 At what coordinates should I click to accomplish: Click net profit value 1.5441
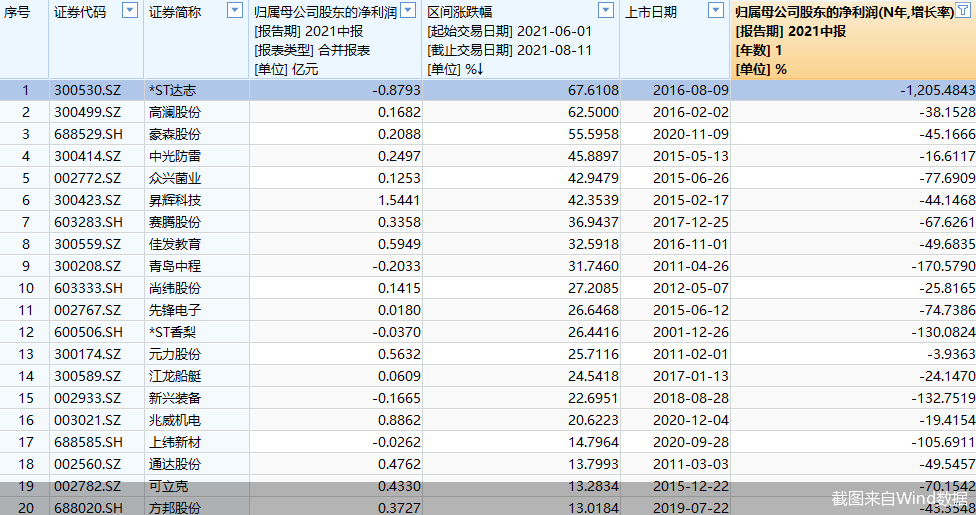click(399, 200)
